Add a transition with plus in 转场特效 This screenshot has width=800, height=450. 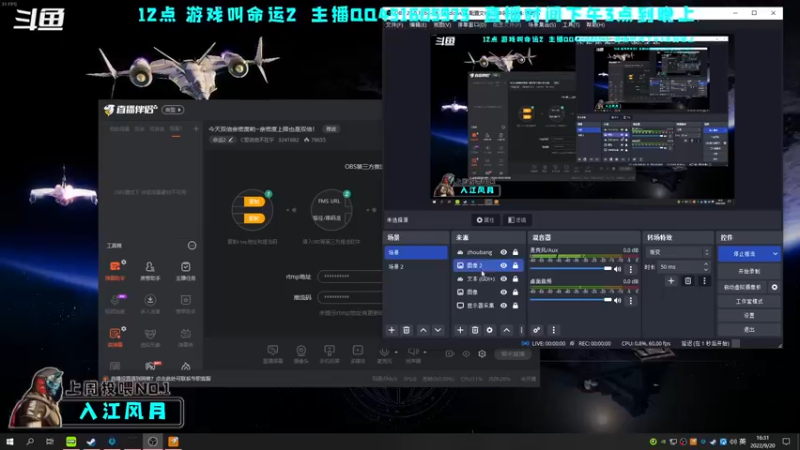pyautogui.click(x=671, y=281)
